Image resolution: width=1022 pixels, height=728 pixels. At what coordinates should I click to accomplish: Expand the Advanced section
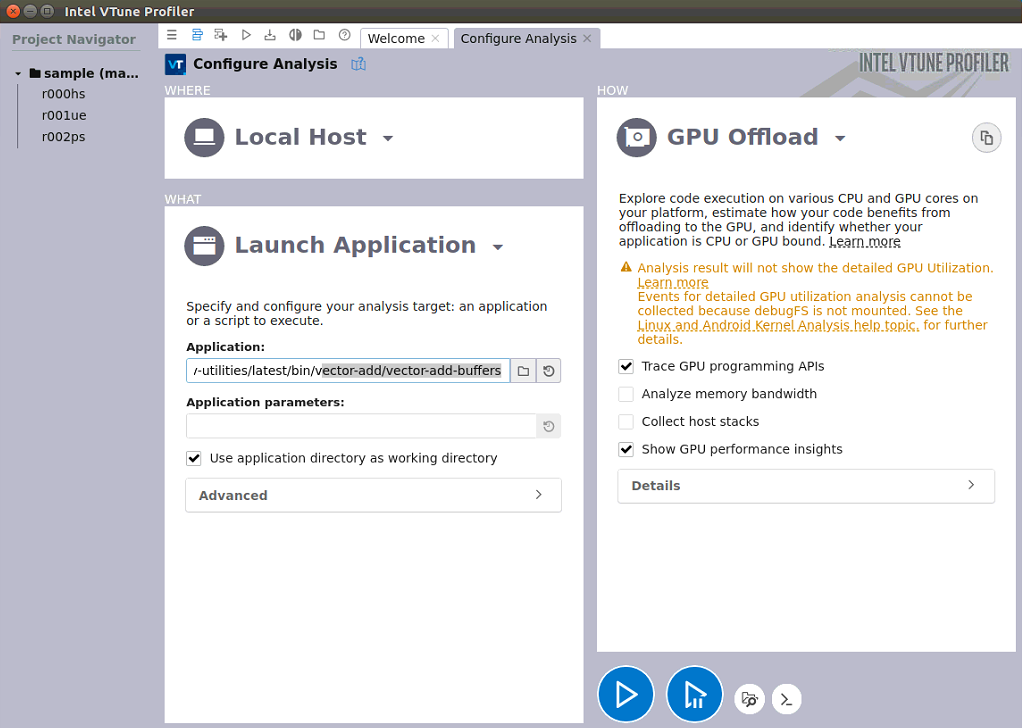tap(373, 495)
